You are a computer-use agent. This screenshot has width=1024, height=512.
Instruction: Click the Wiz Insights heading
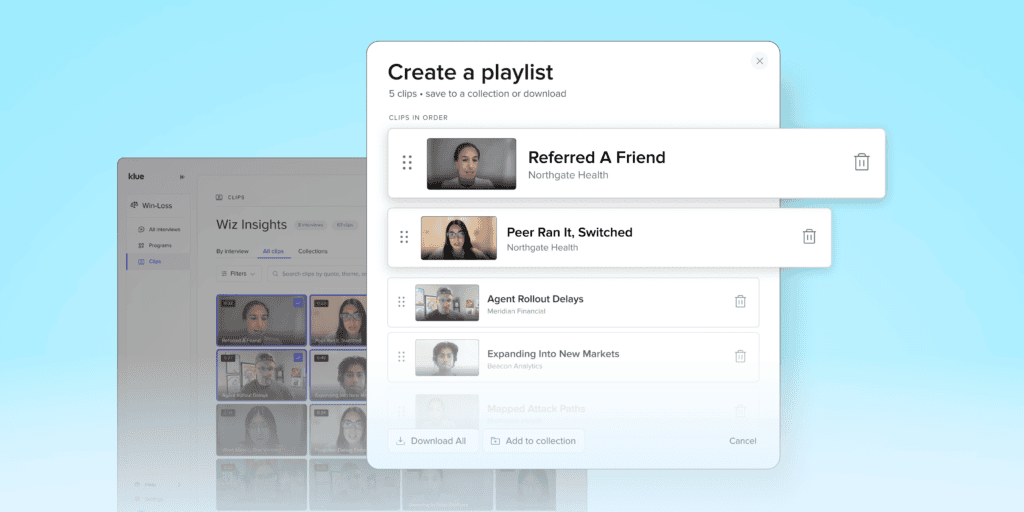(x=251, y=225)
